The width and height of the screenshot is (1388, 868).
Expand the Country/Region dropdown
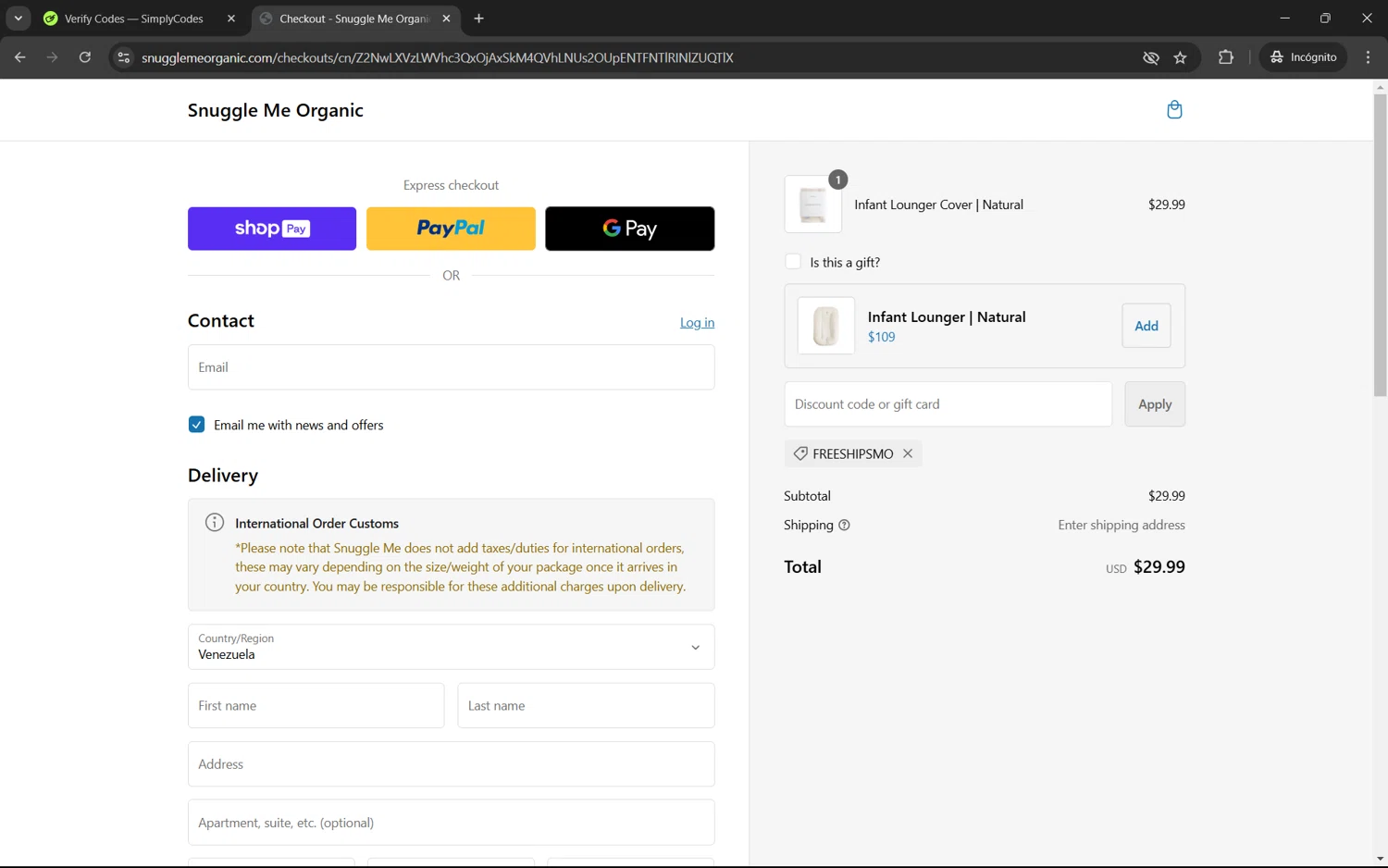pyautogui.click(x=451, y=647)
